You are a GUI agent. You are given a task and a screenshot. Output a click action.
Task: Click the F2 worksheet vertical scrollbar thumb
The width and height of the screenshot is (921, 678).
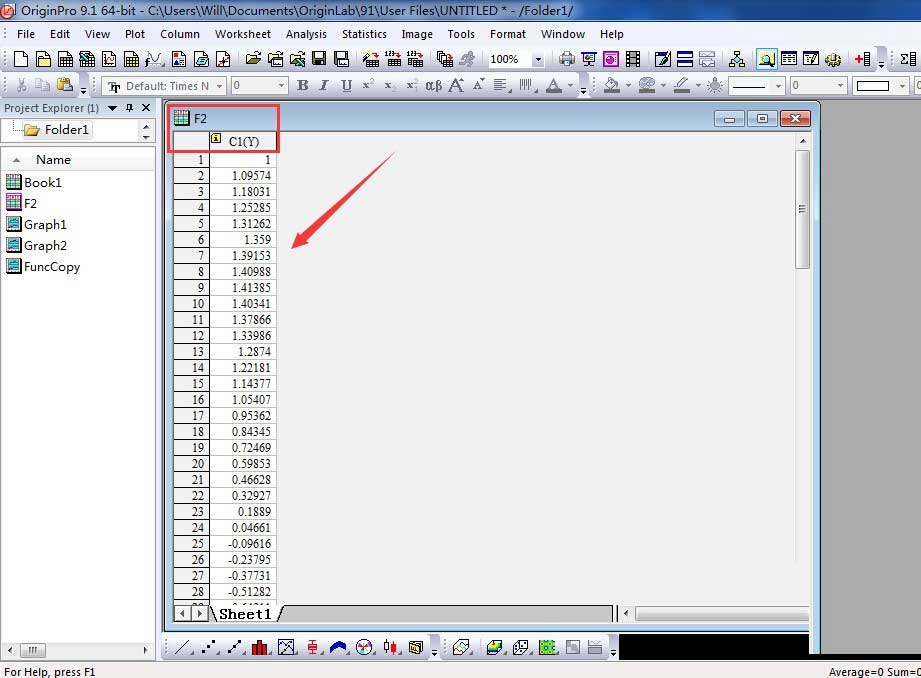point(802,209)
